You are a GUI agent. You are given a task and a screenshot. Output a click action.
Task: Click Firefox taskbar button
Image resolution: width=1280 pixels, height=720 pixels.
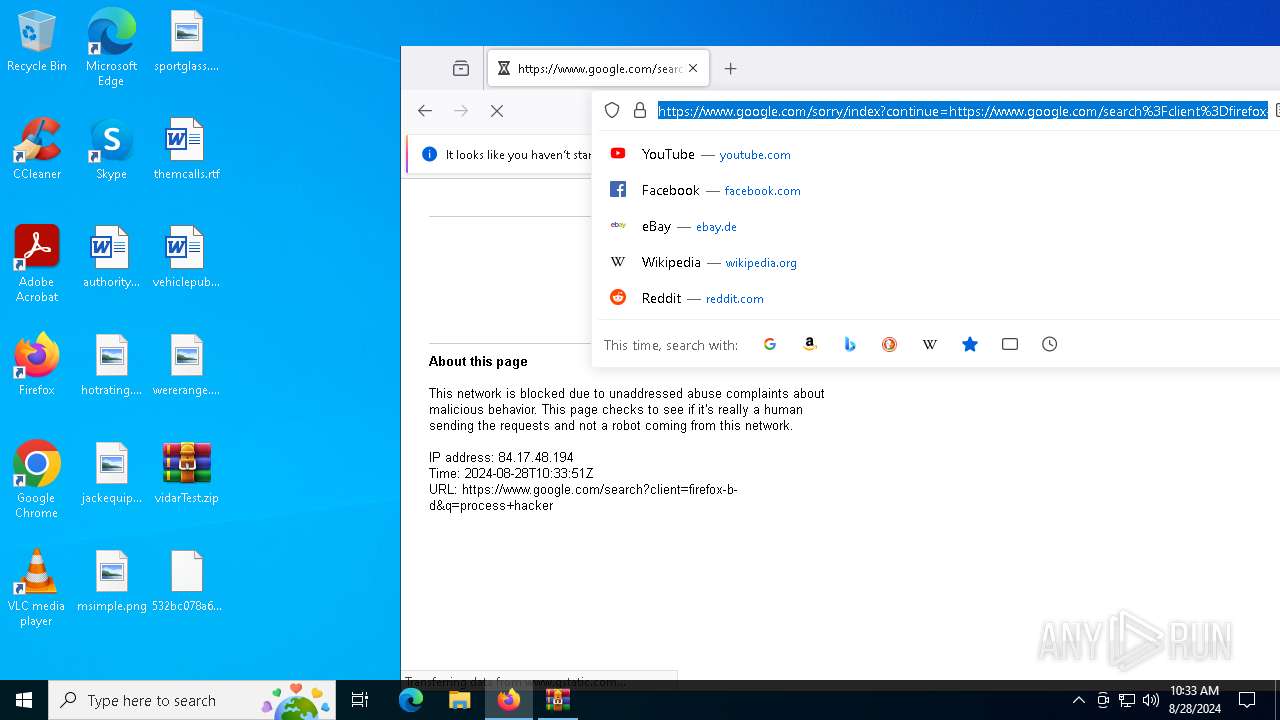coord(508,700)
